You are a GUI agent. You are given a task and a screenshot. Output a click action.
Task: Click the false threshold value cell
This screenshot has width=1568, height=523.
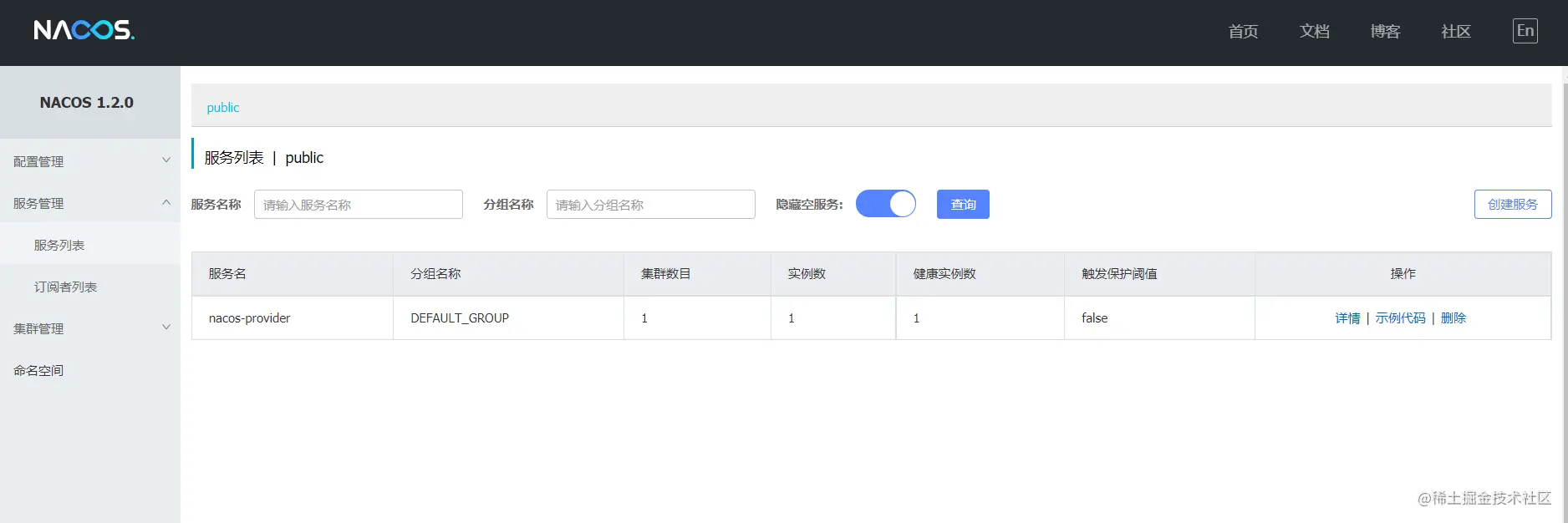point(1159,318)
